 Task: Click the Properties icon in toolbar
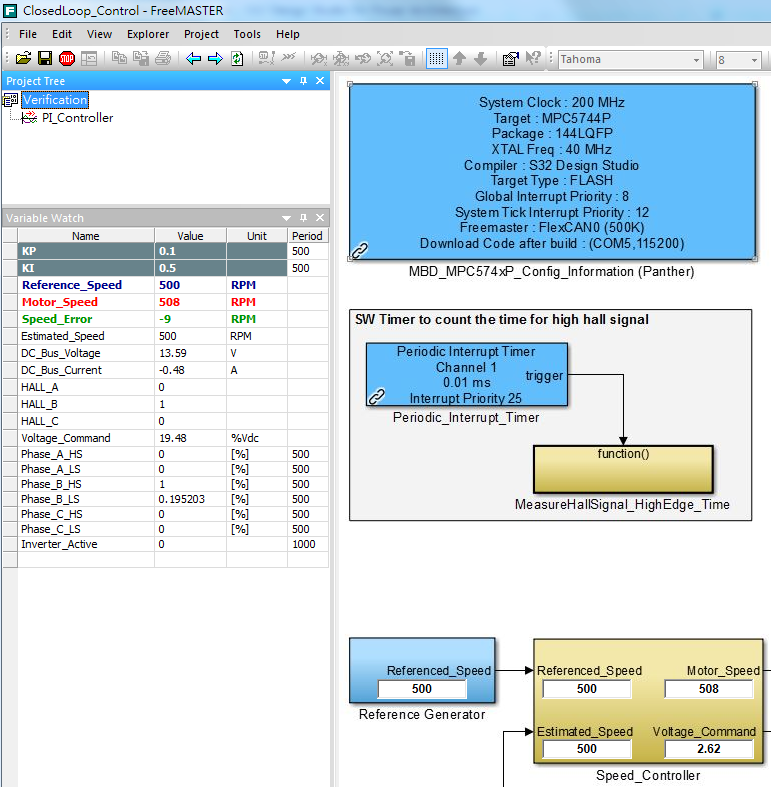[510, 59]
